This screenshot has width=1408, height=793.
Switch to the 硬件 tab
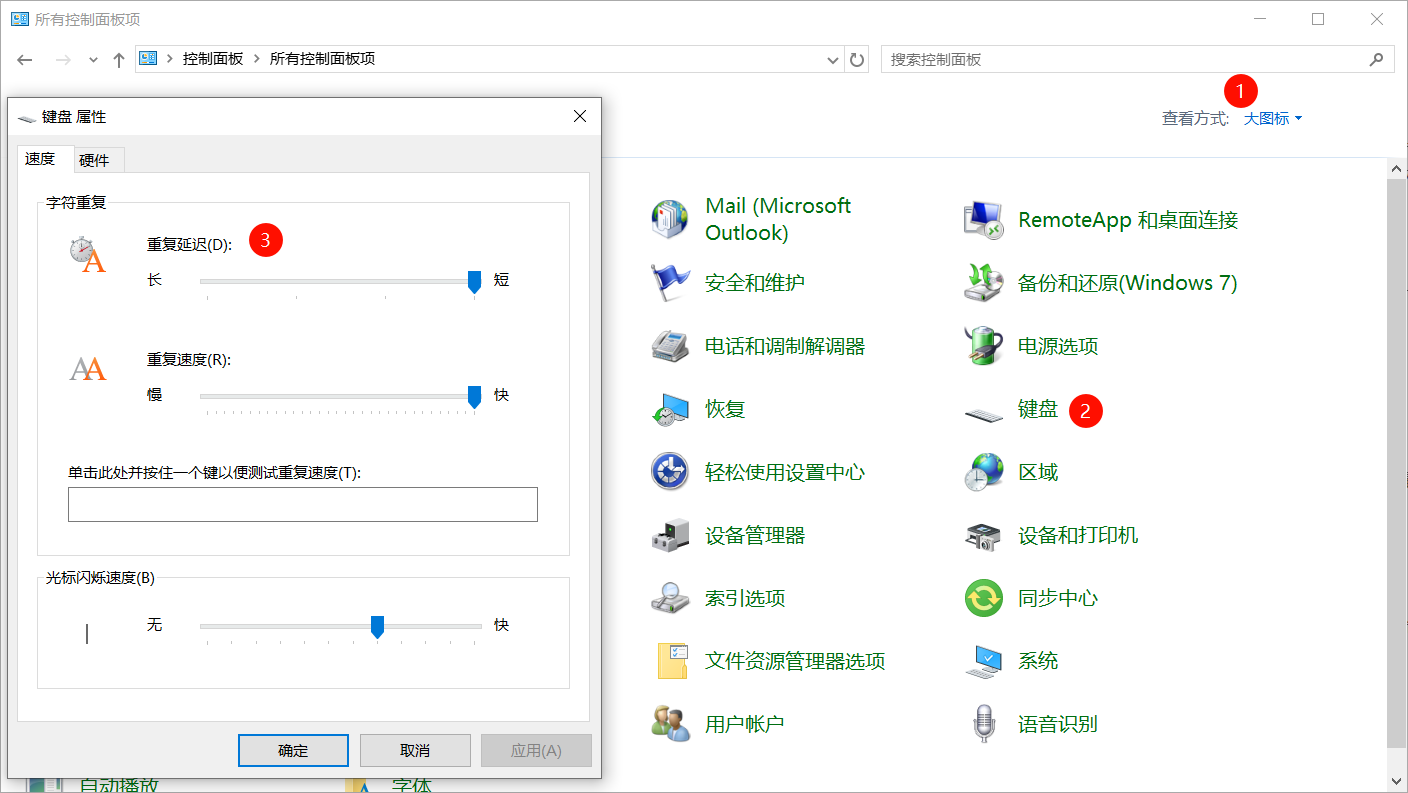tap(94, 160)
